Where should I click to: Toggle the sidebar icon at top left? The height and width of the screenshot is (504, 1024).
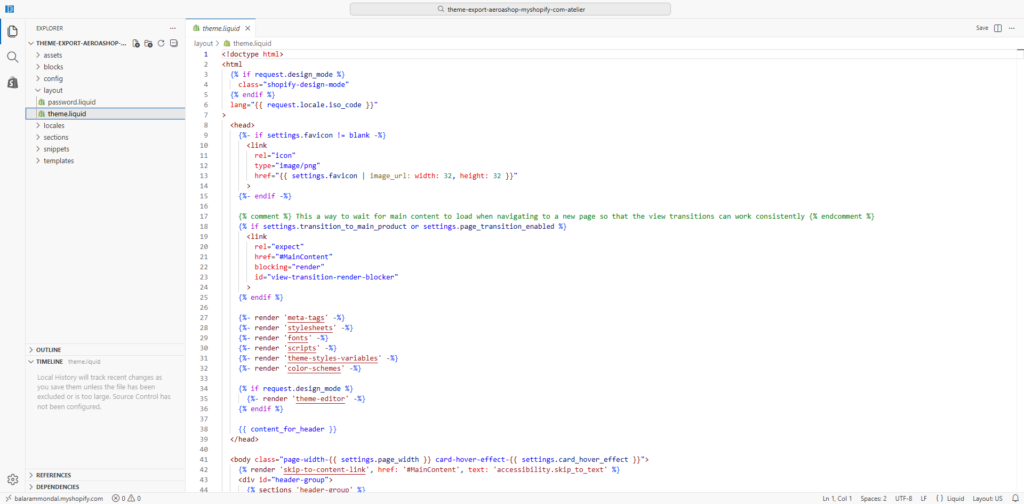(9, 9)
